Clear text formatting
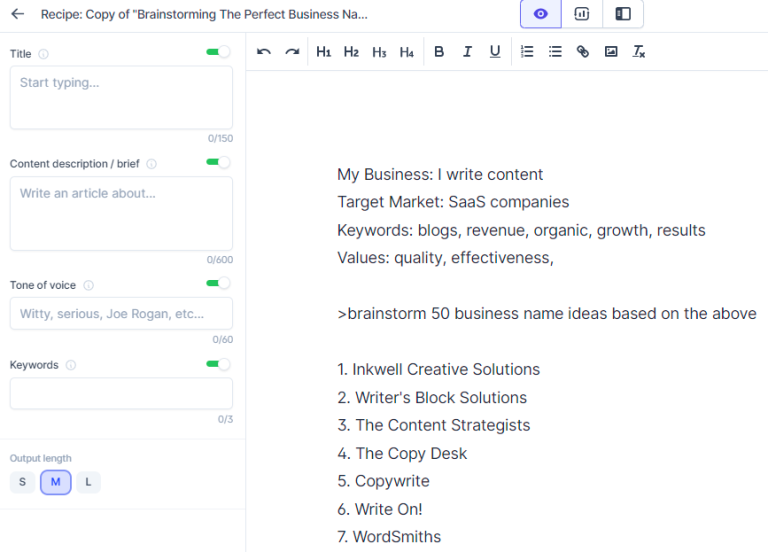768x552 pixels. tap(639, 52)
